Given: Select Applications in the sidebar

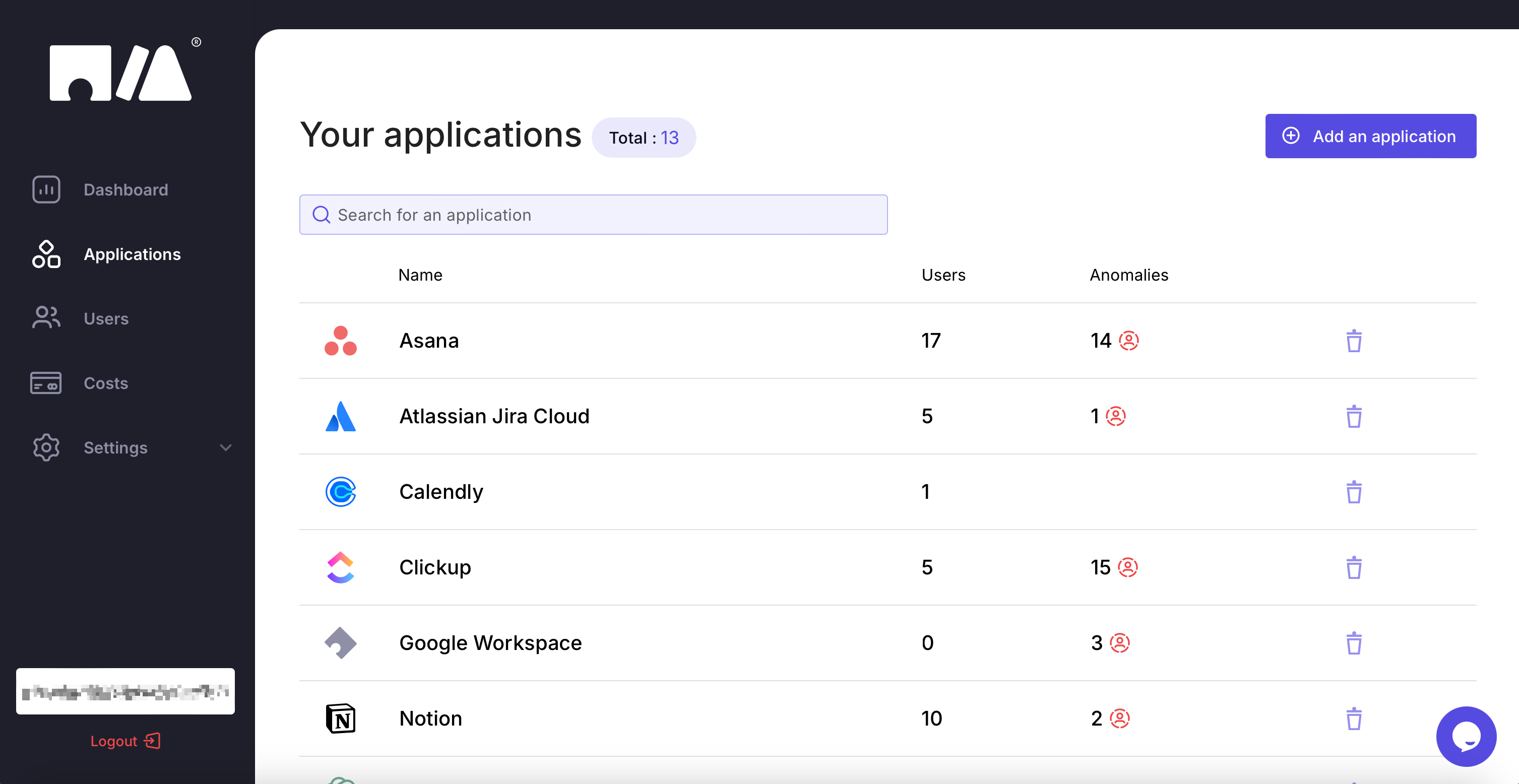Looking at the screenshot, I should (x=132, y=254).
